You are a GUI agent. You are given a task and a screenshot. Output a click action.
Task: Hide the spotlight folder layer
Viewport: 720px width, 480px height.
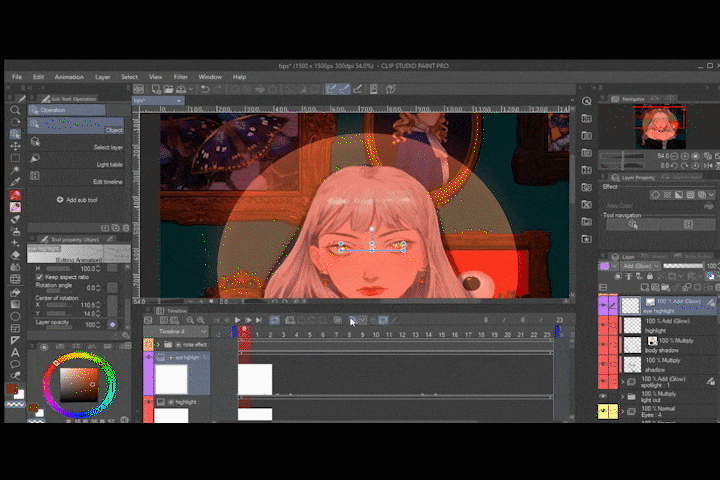click(x=603, y=382)
